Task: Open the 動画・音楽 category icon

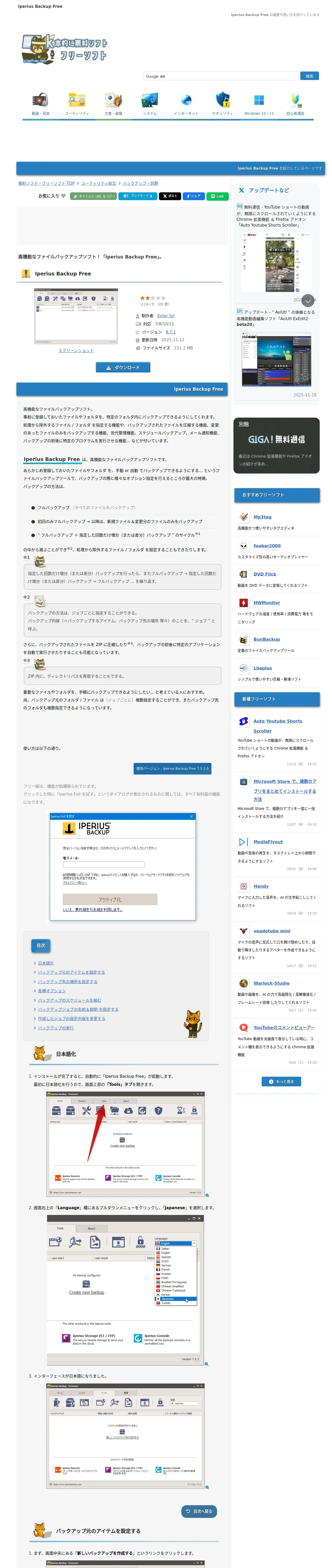Action: click(40, 100)
